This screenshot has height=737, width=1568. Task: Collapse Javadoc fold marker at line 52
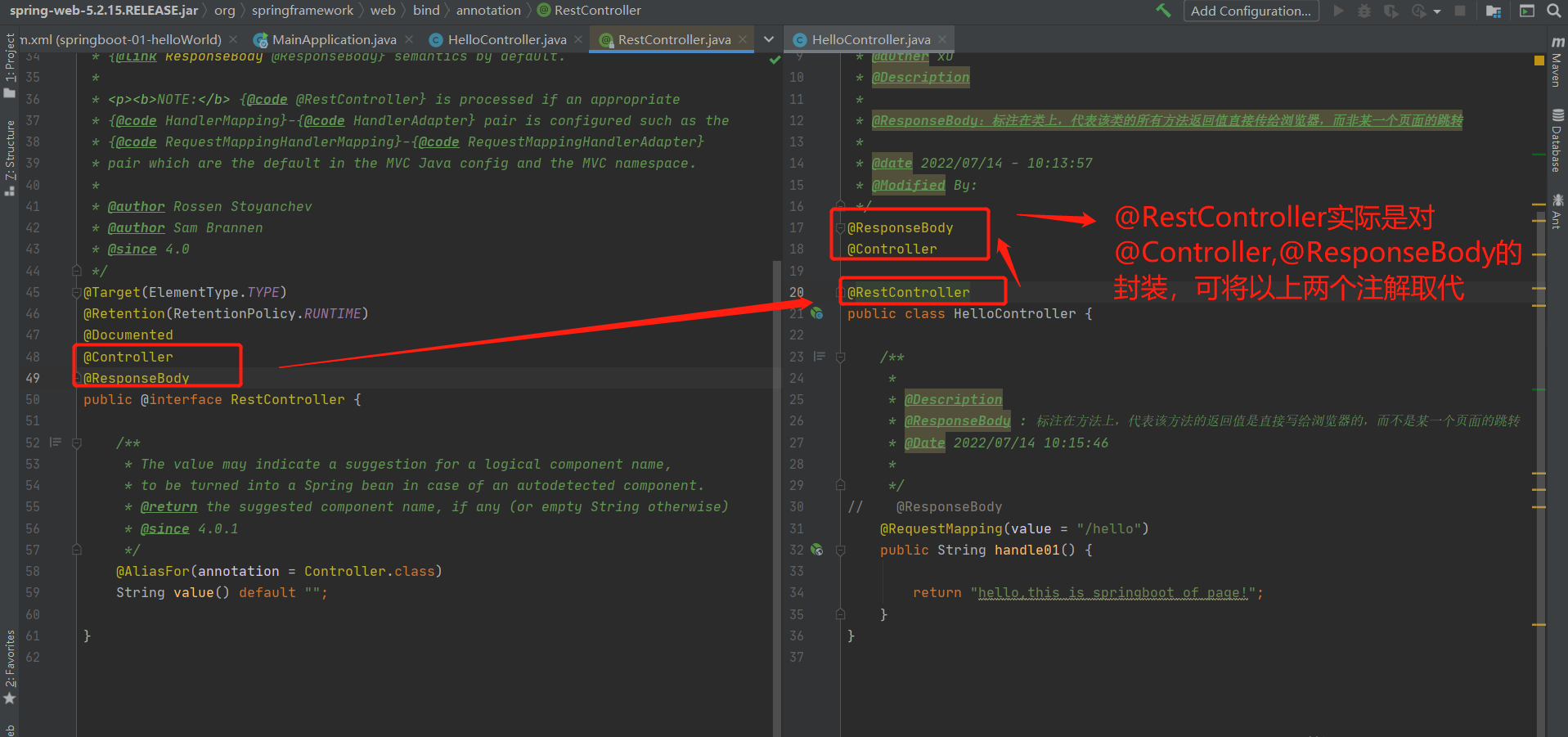pyautogui.click(x=76, y=443)
